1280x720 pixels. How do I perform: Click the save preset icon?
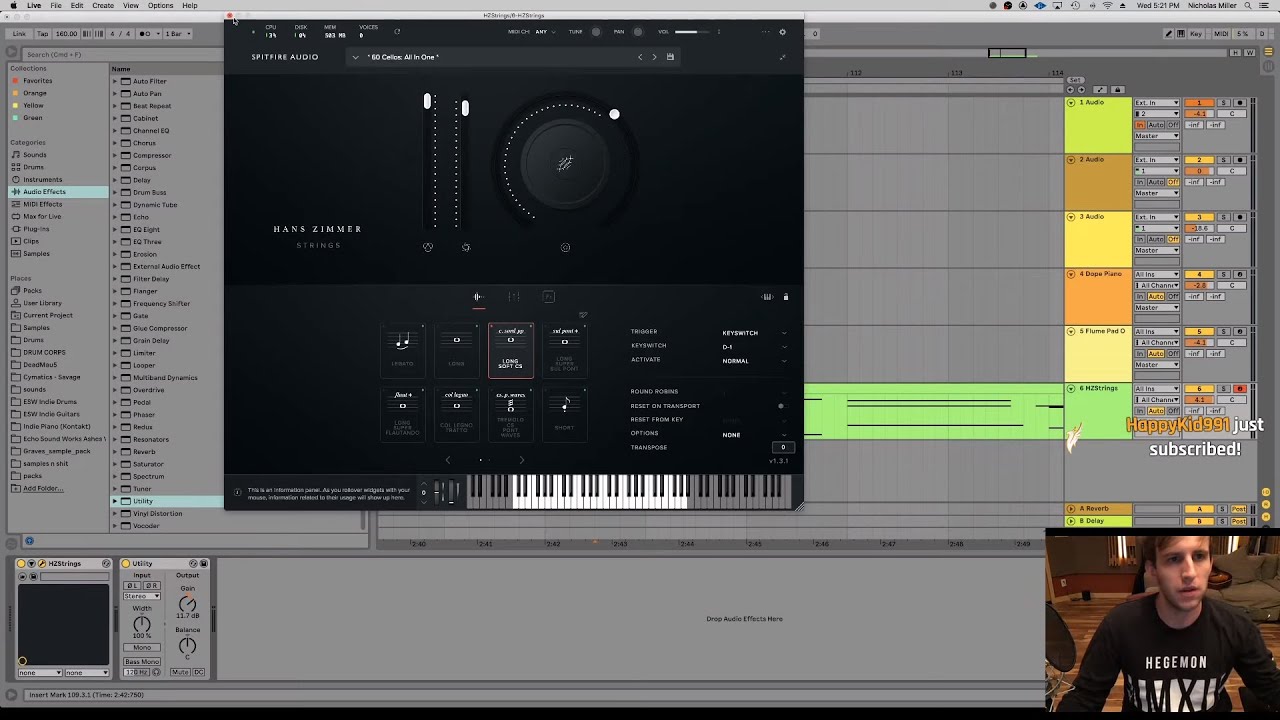click(x=670, y=57)
